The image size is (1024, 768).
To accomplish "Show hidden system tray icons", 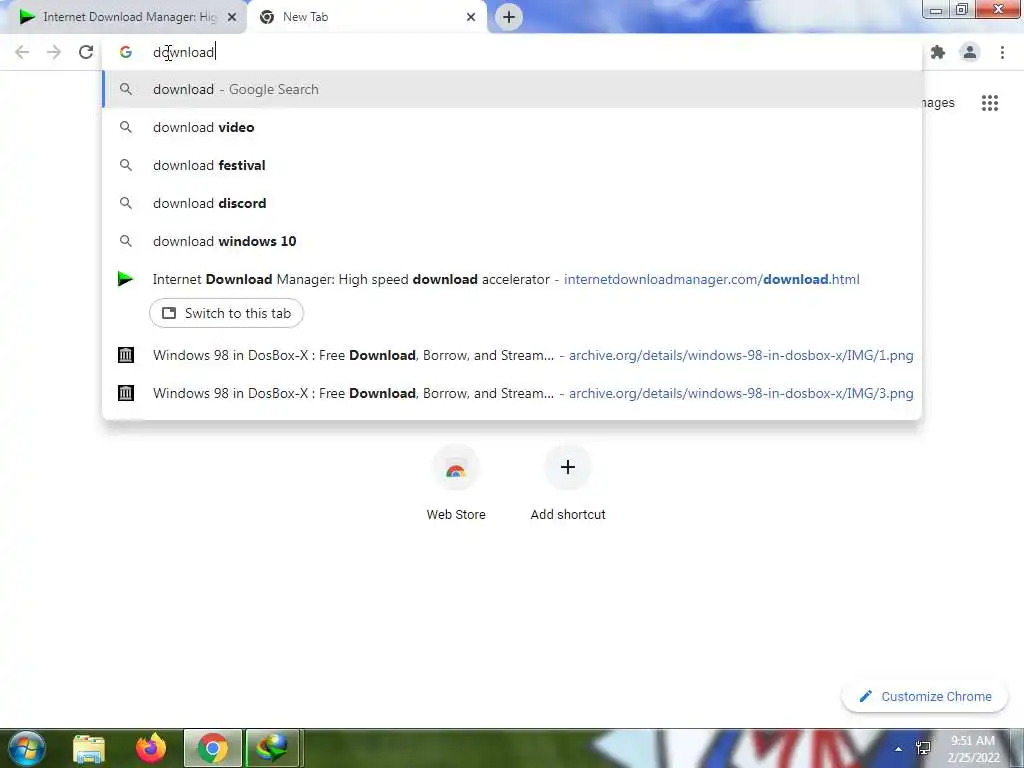I will 898,749.
